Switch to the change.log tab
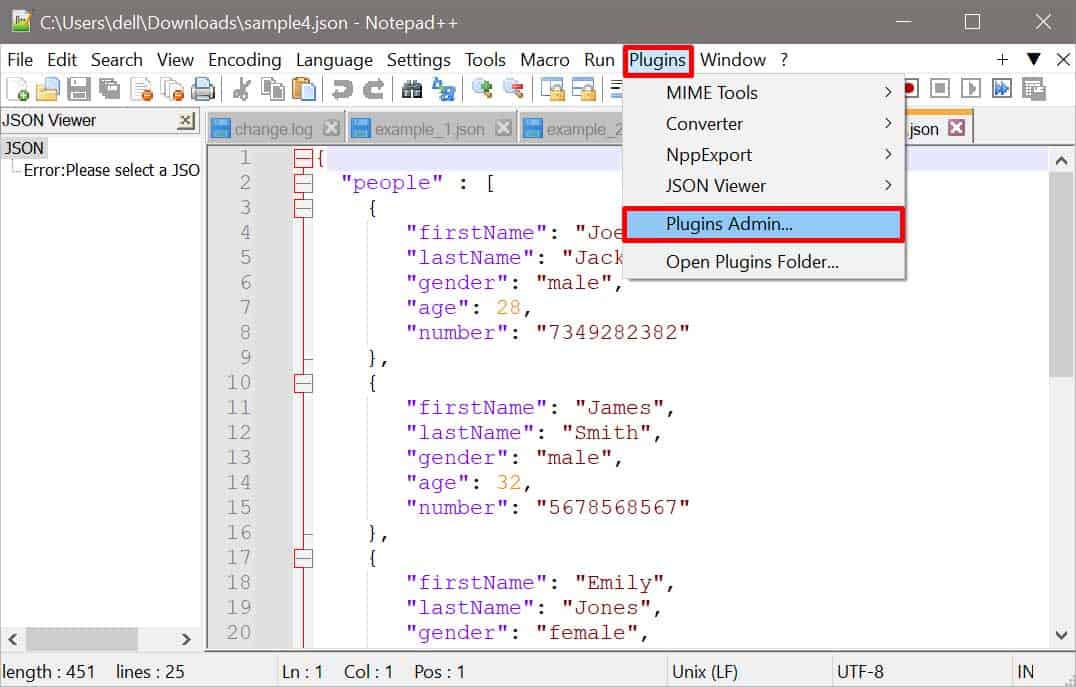The width and height of the screenshot is (1076, 687). (272, 128)
